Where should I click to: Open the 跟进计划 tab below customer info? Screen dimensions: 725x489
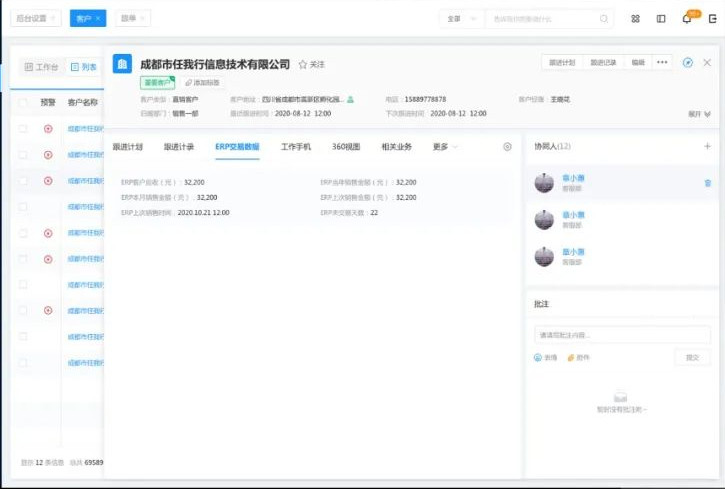tap(128, 147)
